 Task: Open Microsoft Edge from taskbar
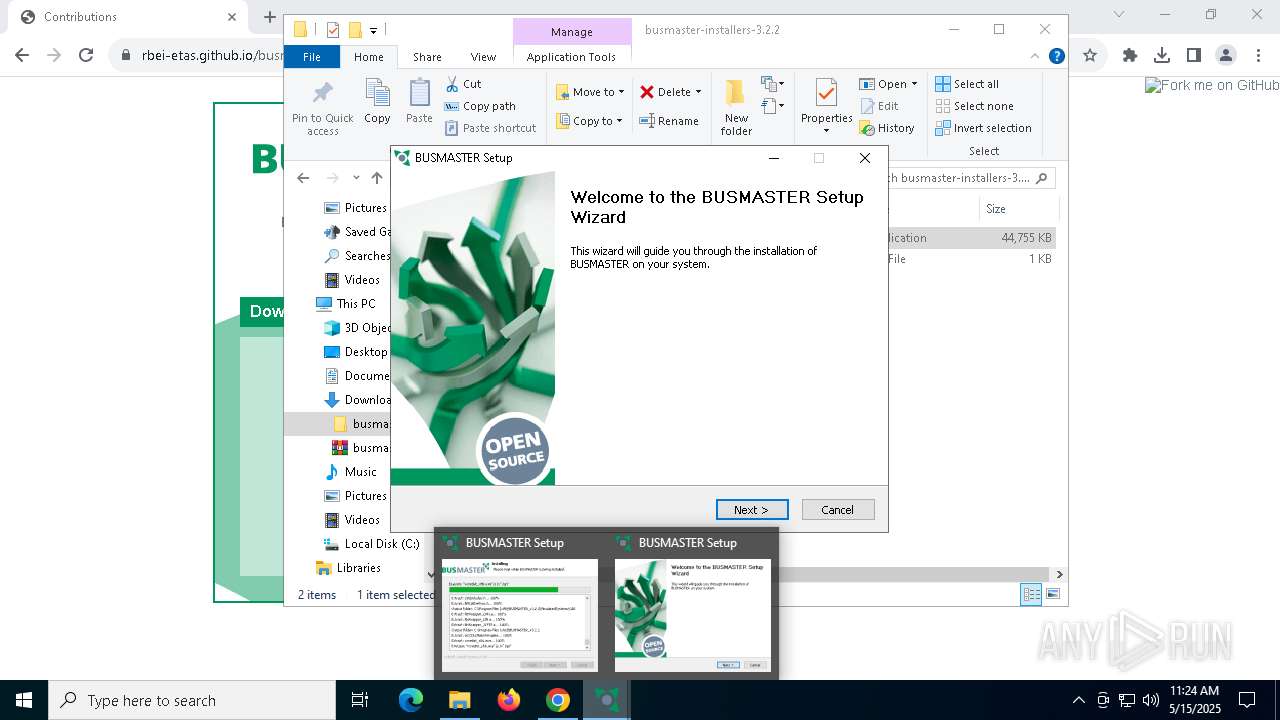(411, 700)
